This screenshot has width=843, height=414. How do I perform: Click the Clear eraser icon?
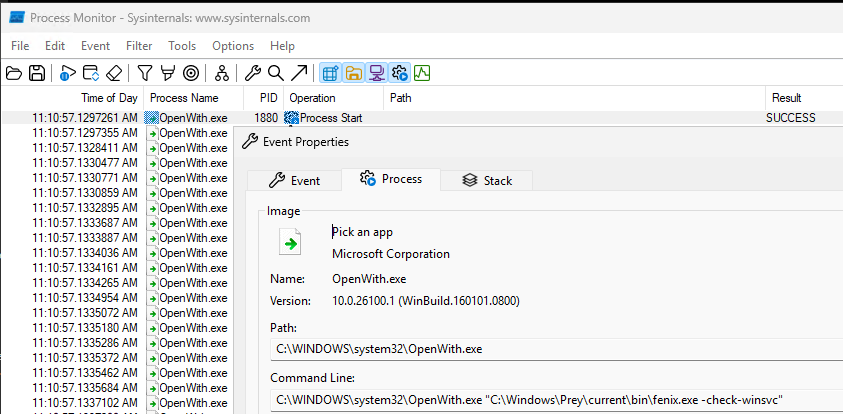113,73
